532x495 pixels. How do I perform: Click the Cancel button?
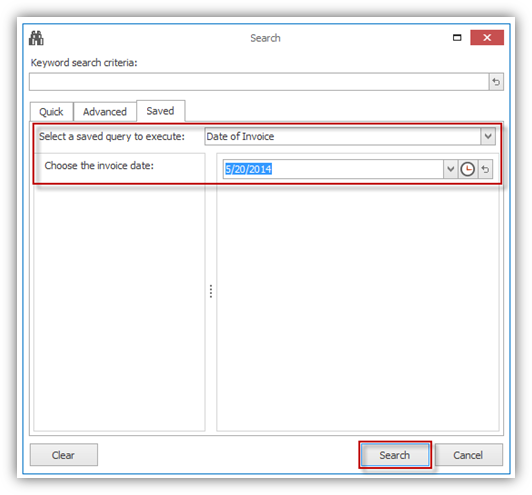pyautogui.click(x=469, y=455)
